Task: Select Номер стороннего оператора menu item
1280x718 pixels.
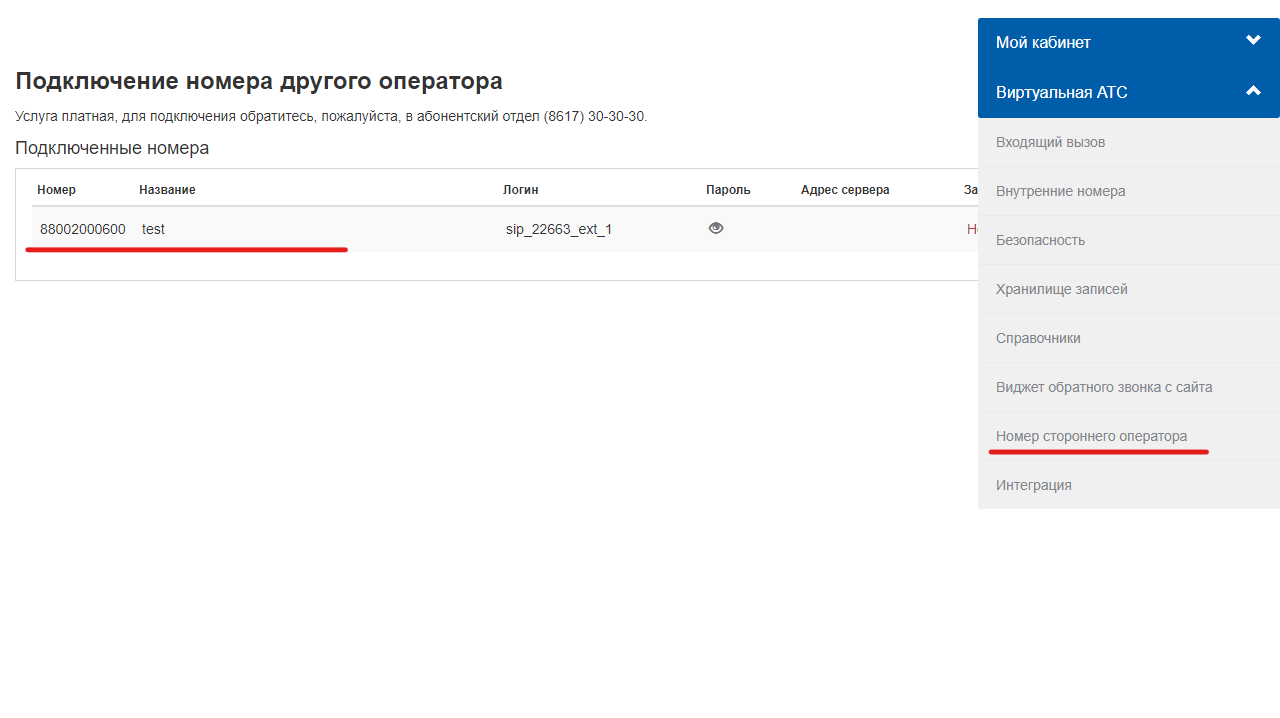Action: pyautogui.click(x=1091, y=436)
